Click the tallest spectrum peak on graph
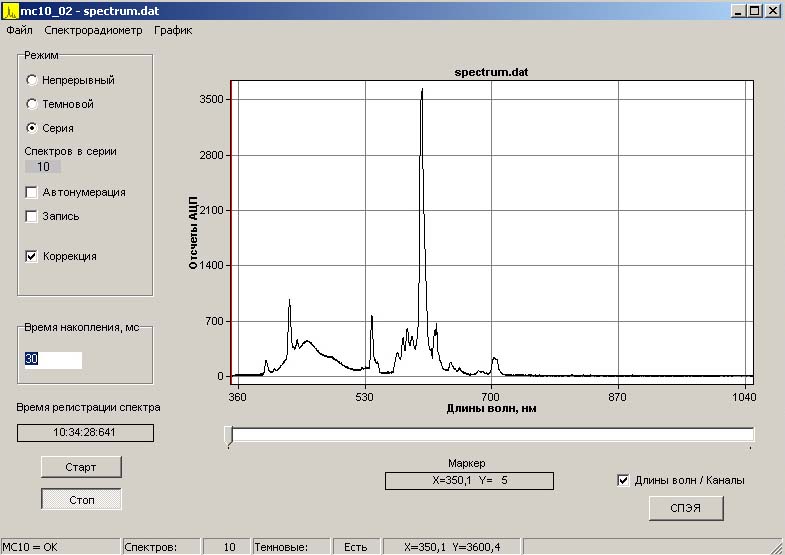785x555 pixels. click(422, 91)
